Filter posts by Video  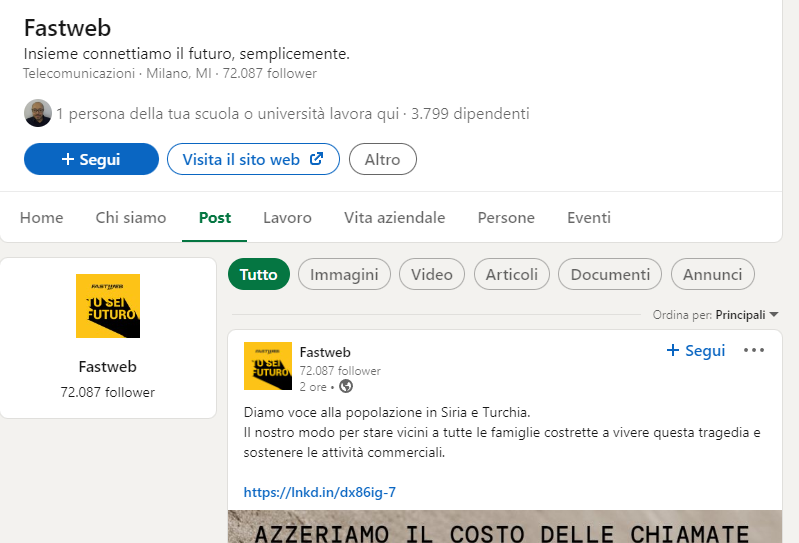431,274
